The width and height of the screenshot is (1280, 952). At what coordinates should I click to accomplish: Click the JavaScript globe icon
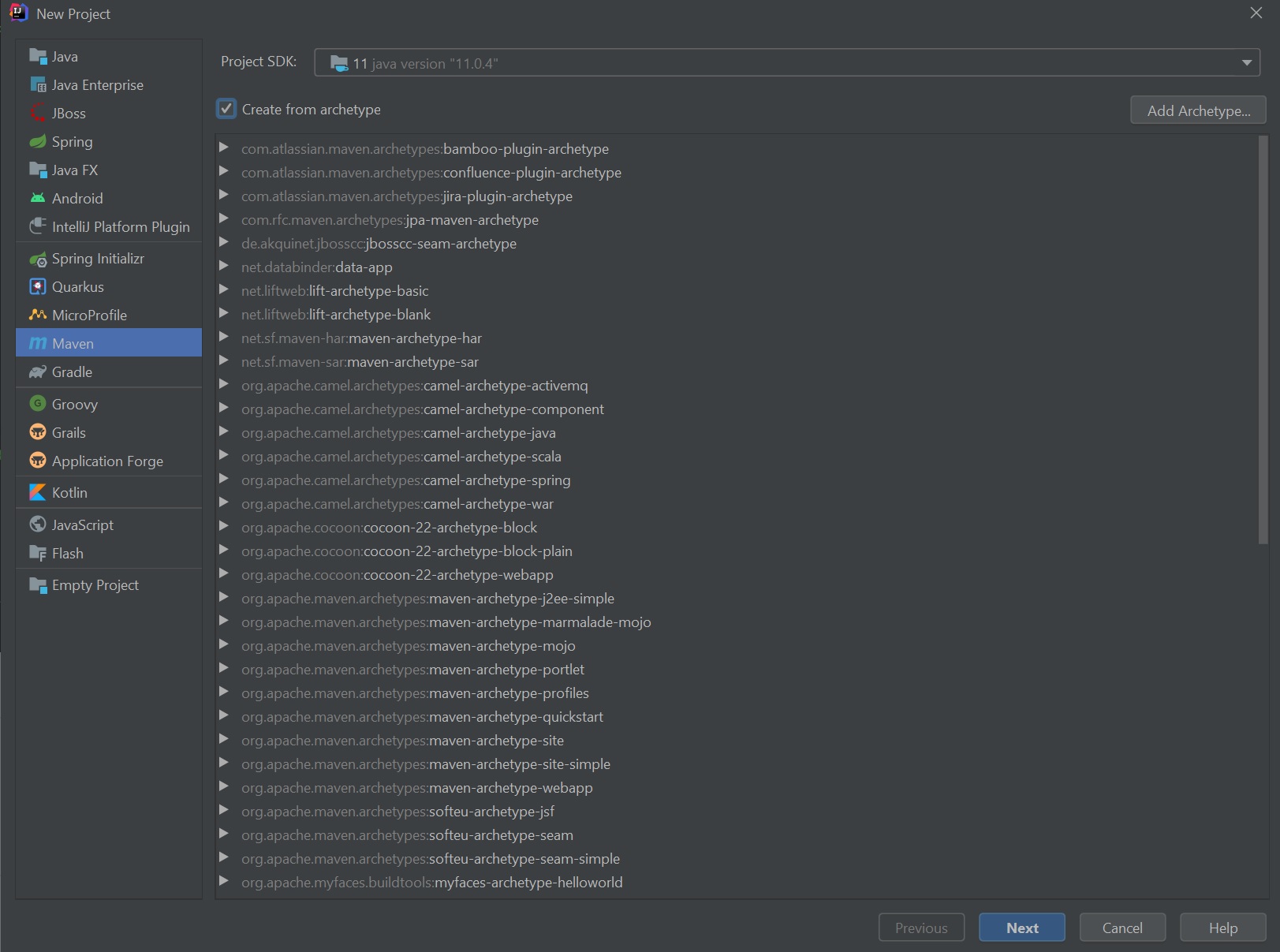tap(37, 525)
